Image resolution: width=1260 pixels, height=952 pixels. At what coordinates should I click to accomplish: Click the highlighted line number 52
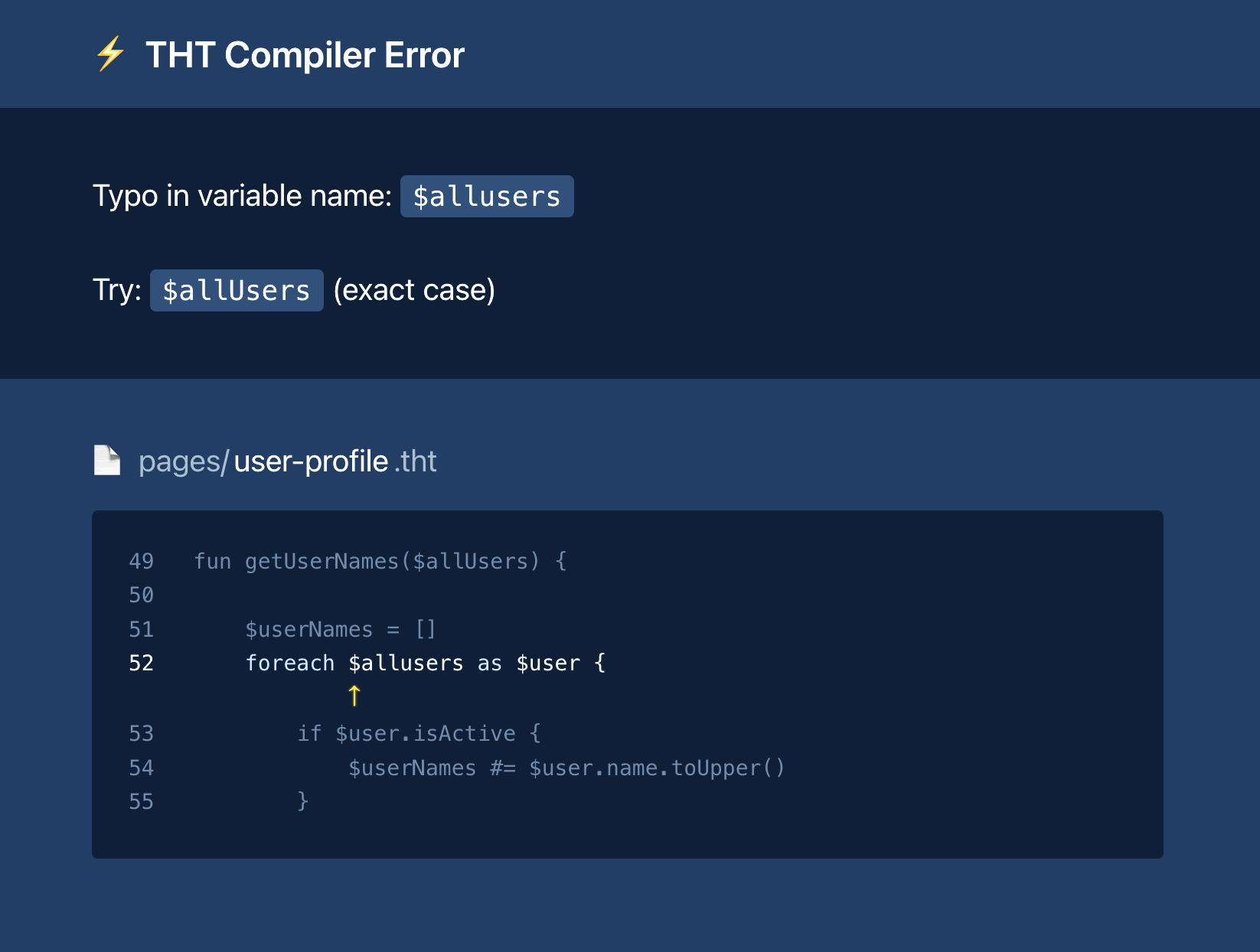pos(141,663)
